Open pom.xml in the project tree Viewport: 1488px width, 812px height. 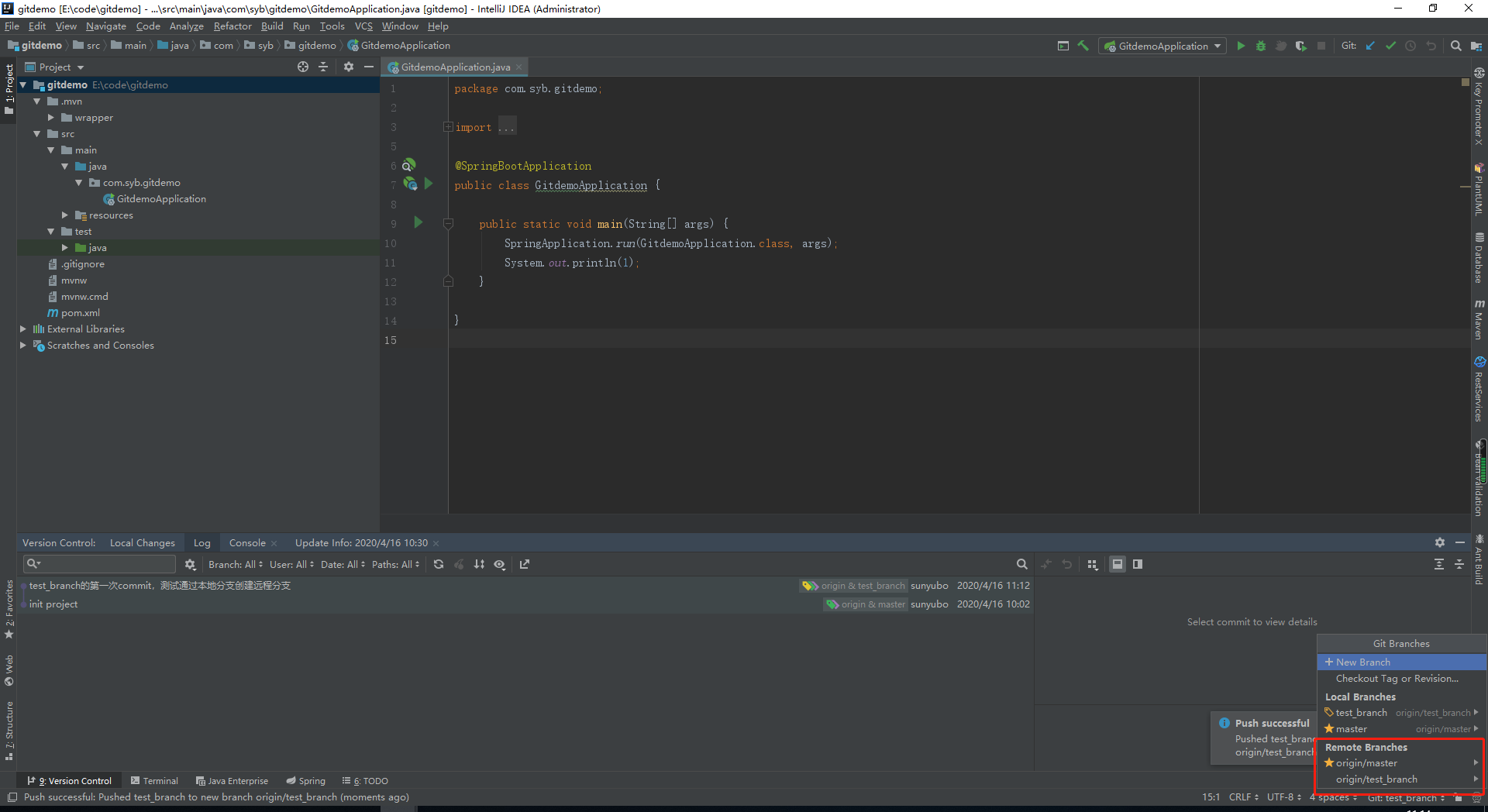pyautogui.click(x=80, y=313)
